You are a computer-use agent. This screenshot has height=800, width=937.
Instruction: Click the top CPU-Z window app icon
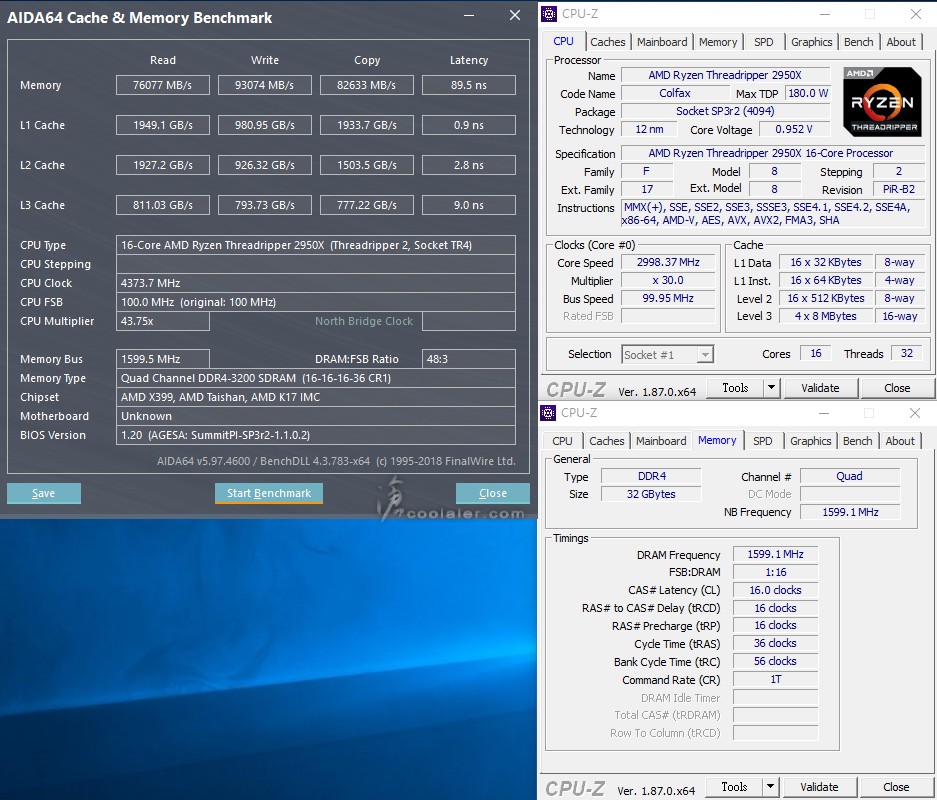click(549, 14)
